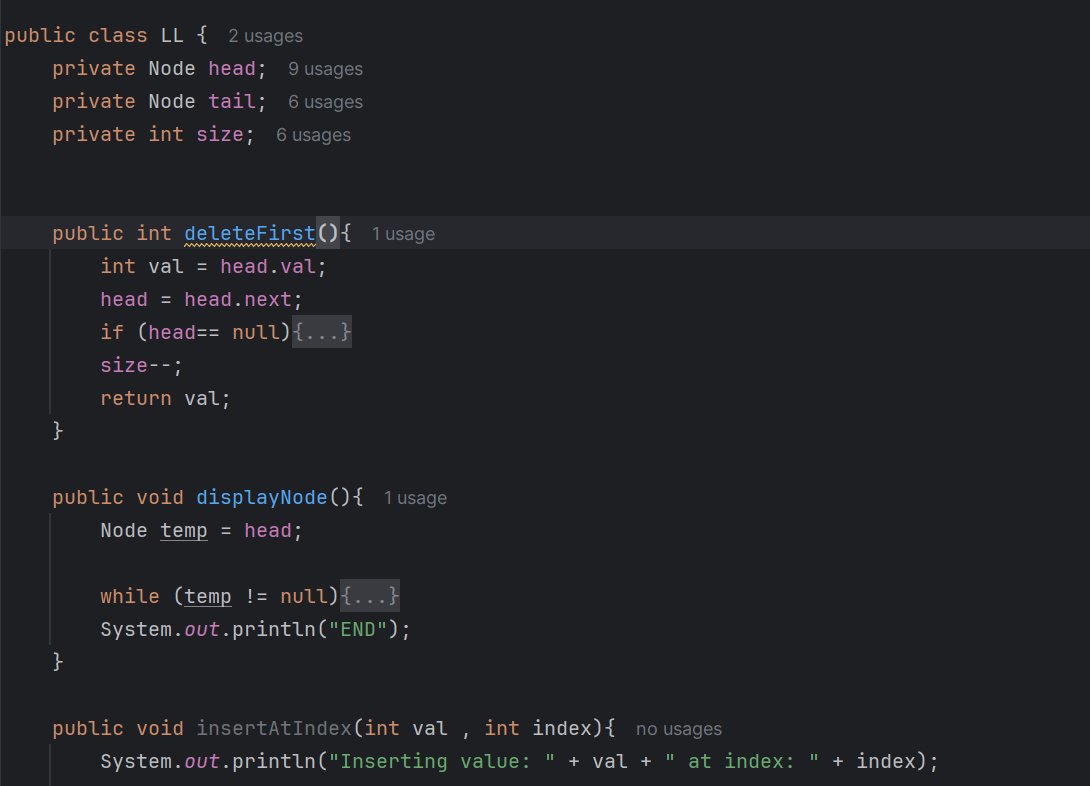The width and height of the screenshot is (1090, 786).
Task: Click the insertAtIndex method name
Action: tap(274, 728)
